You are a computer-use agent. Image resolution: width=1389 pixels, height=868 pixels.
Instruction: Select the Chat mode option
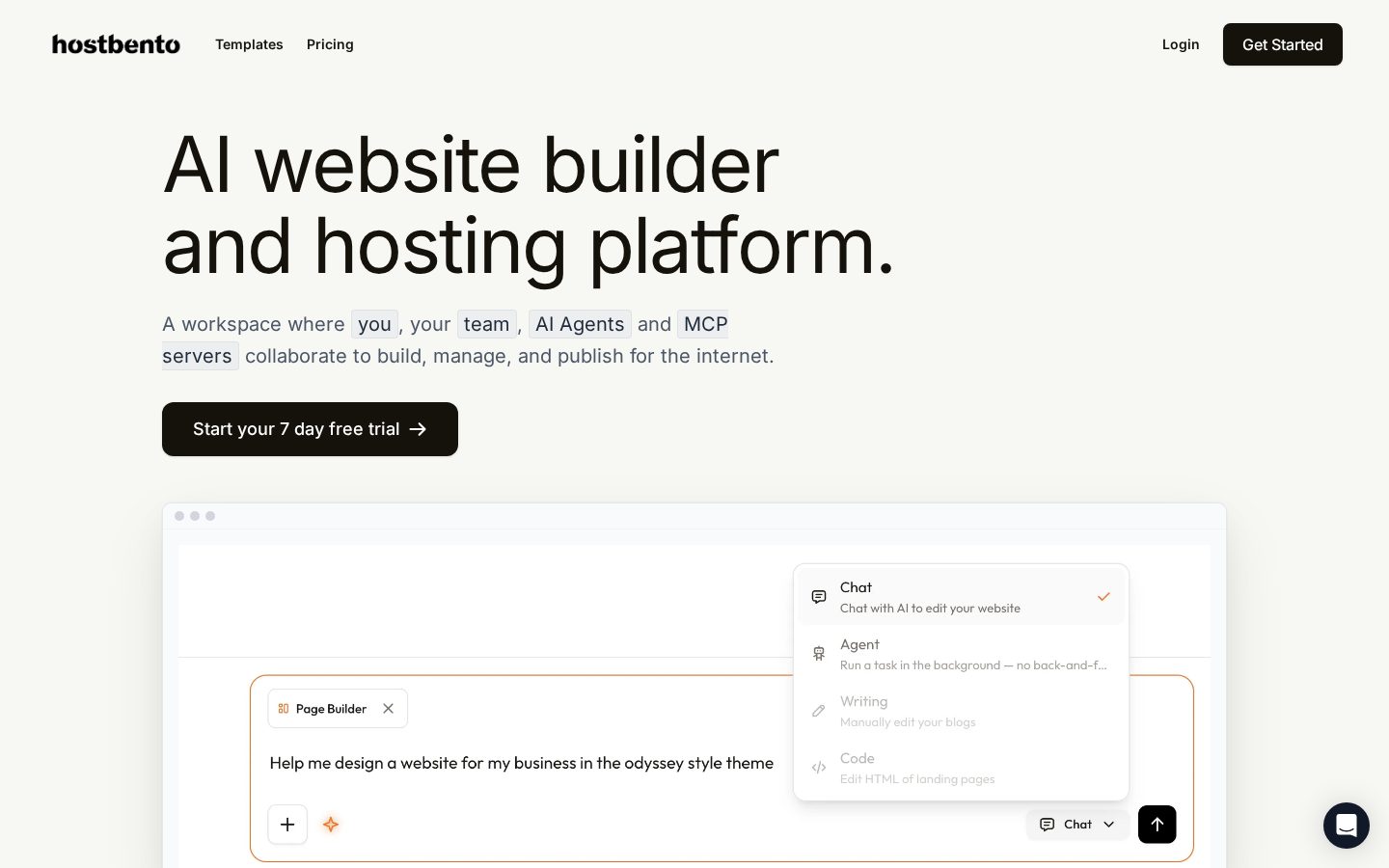(961, 597)
